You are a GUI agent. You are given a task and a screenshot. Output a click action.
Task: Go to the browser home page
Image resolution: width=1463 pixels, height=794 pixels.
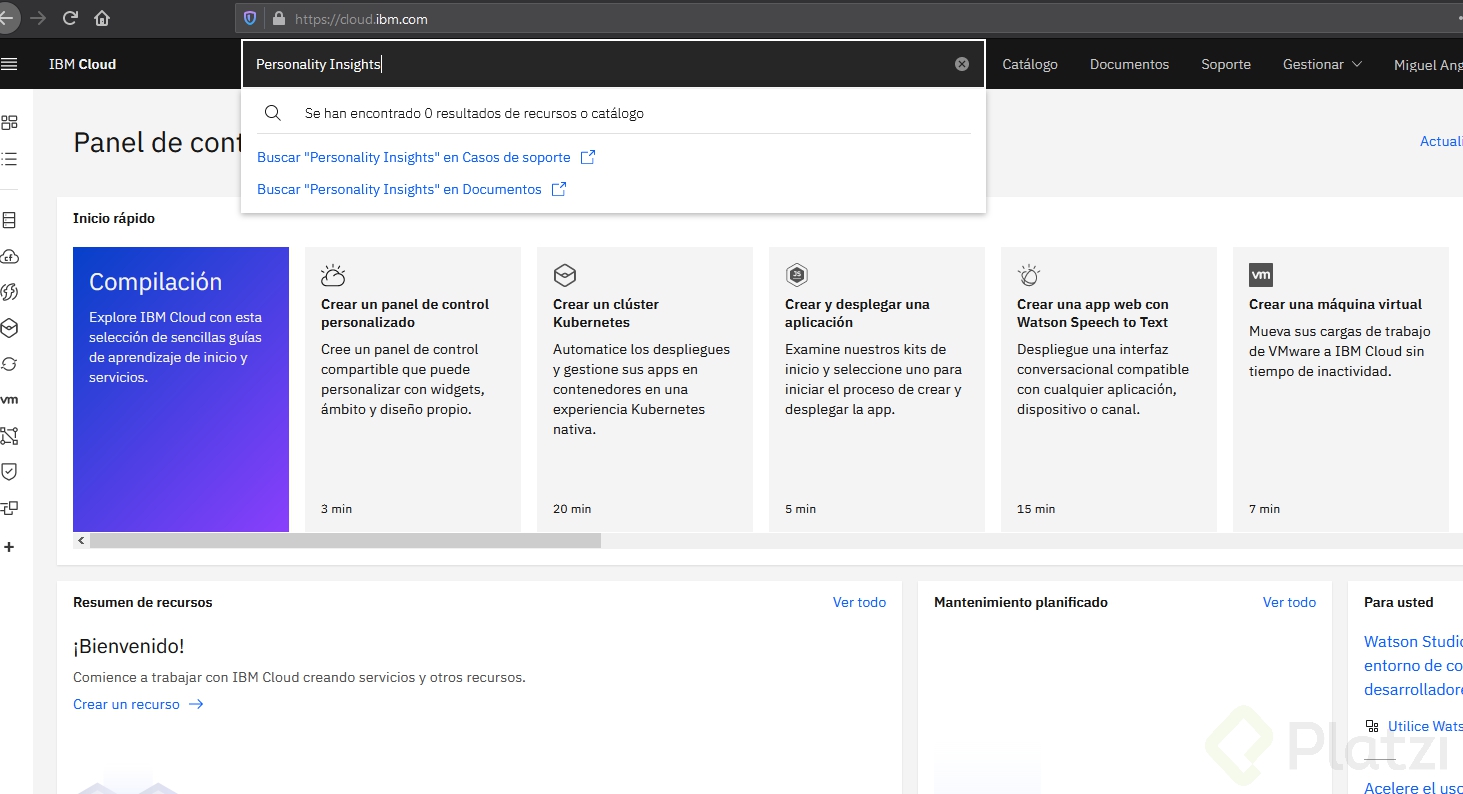101,18
